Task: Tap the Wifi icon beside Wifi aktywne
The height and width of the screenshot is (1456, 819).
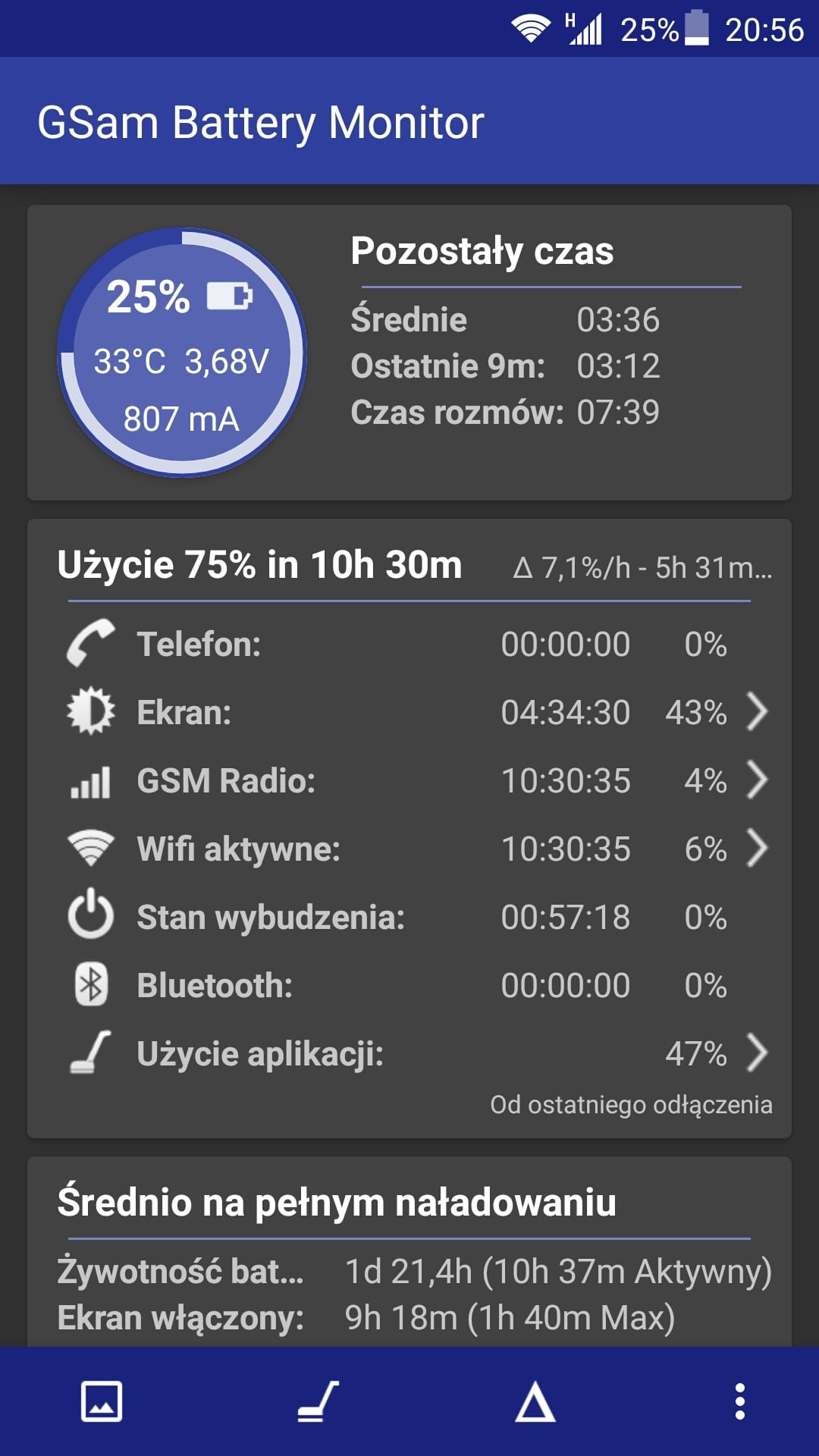Action: click(91, 848)
